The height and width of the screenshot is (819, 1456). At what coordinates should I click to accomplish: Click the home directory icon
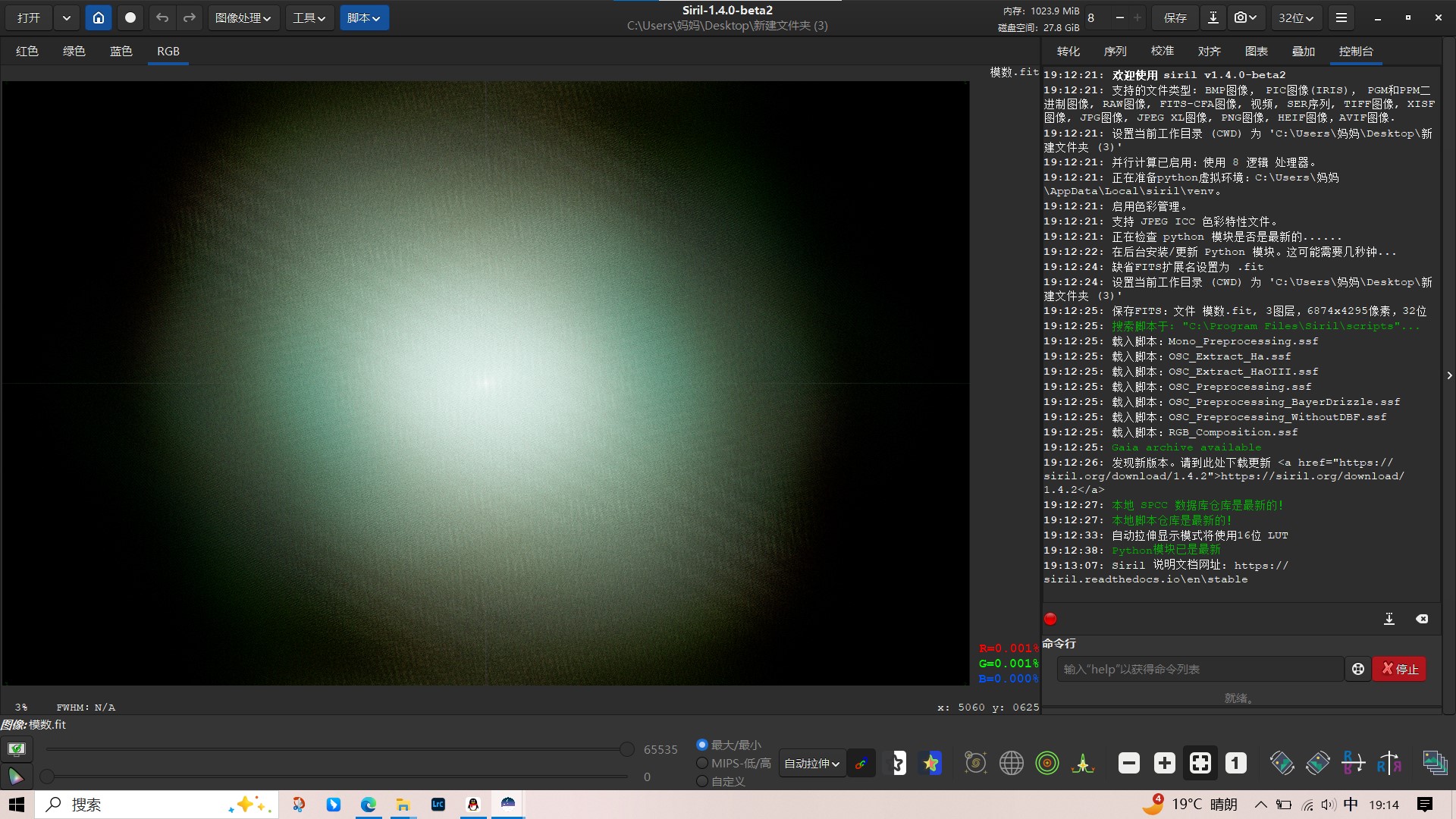(x=98, y=17)
